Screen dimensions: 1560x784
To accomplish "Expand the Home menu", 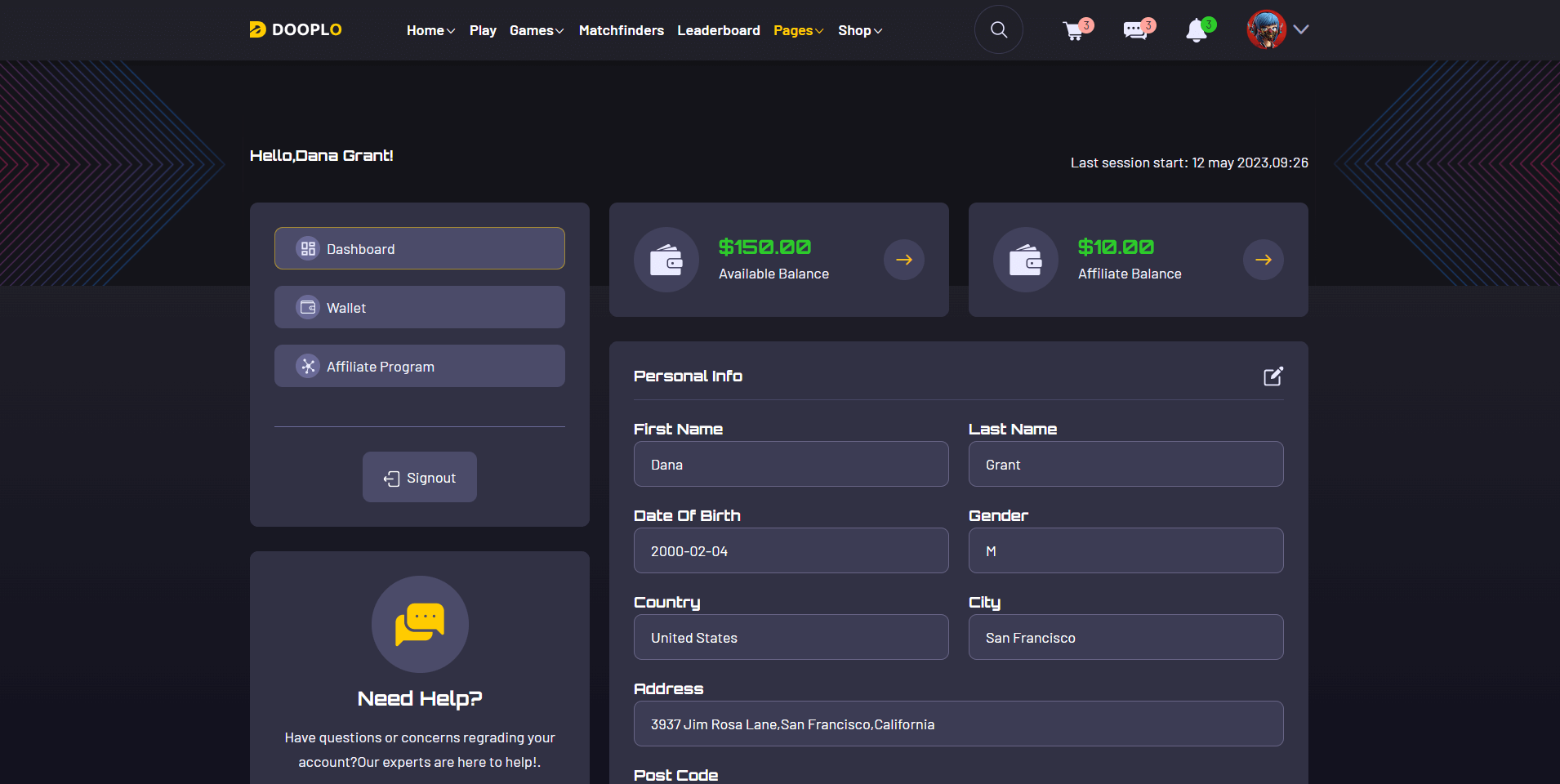I will pos(430,30).
